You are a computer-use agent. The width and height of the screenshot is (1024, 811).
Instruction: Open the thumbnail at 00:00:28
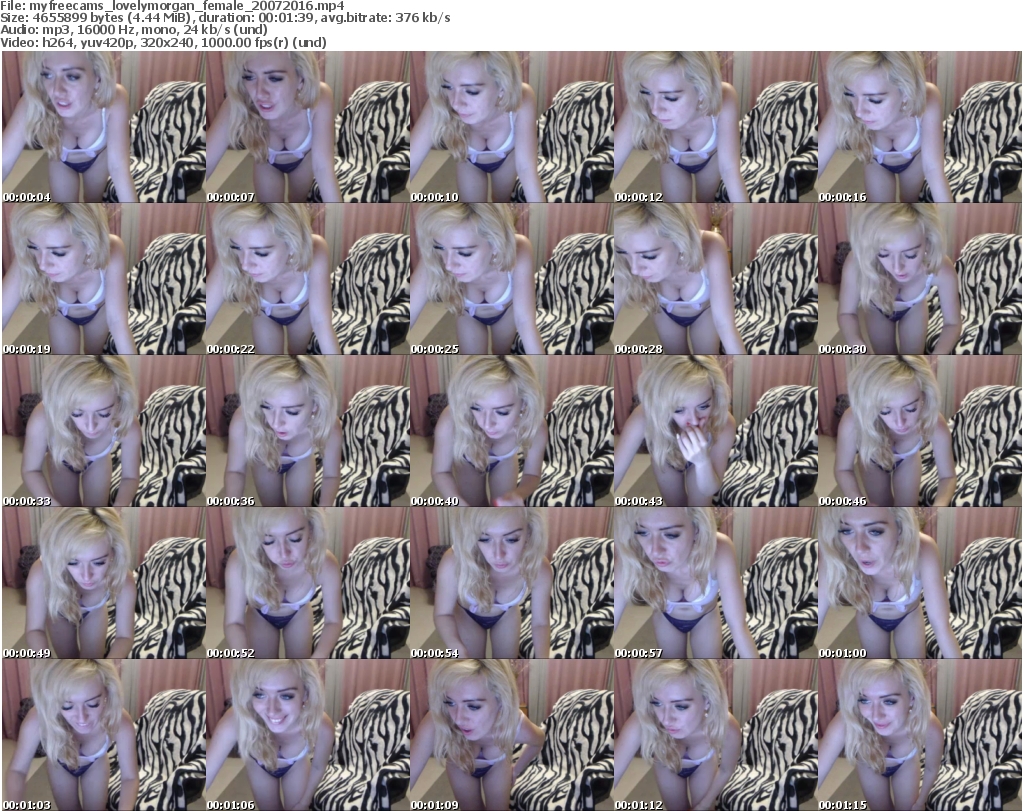pos(716,279)
